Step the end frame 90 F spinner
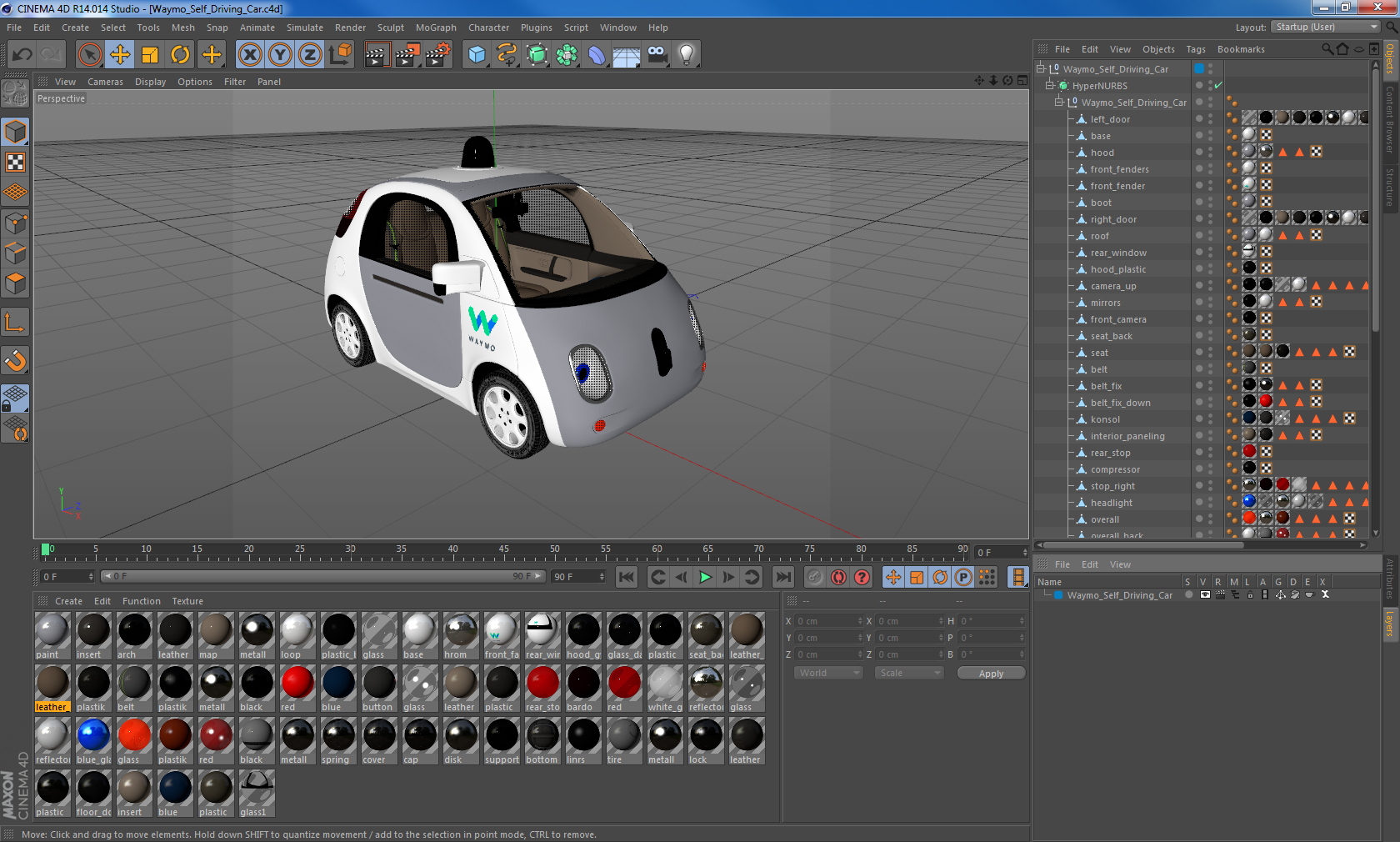The width and height of the screenshot is (1400, 842). [x=602, y=576]
